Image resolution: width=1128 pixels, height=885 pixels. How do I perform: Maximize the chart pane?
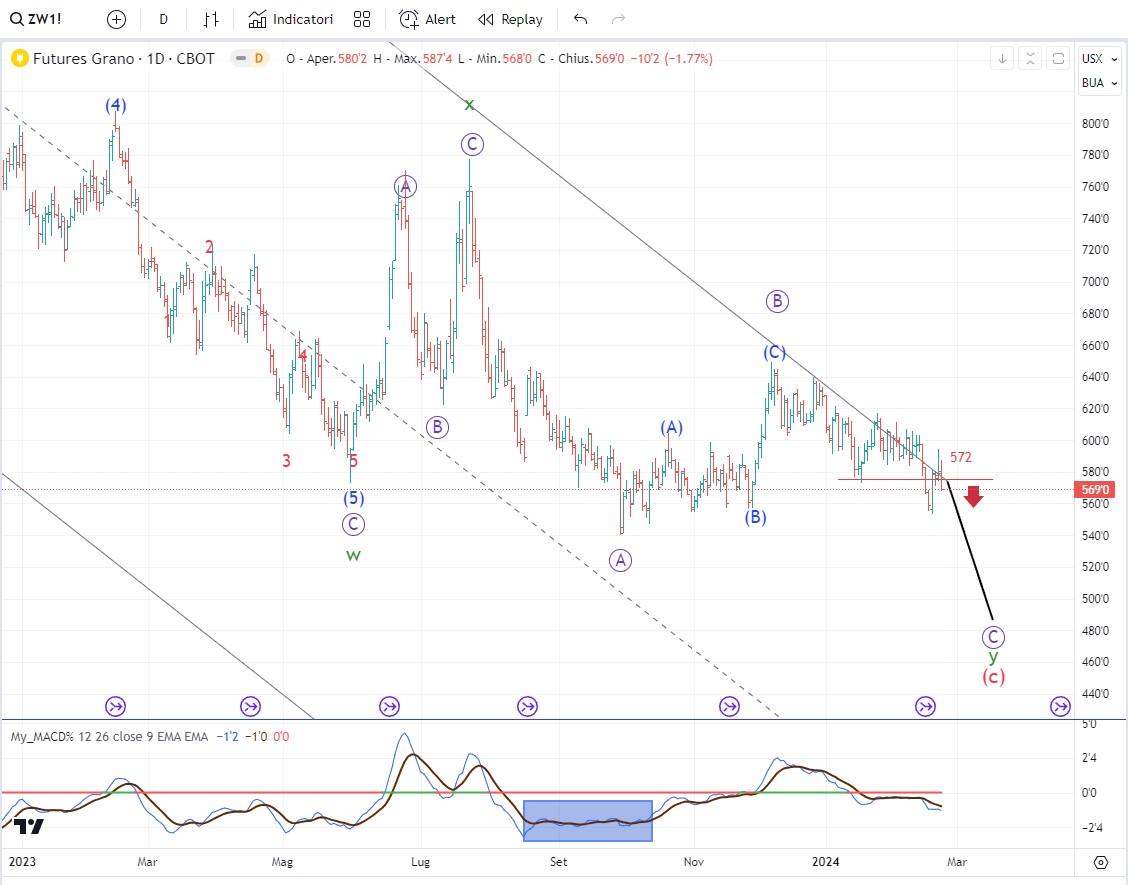[1058, 59]
